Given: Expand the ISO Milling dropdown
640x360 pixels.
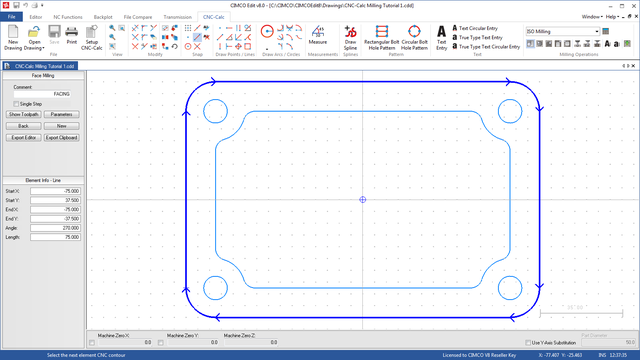Looking at the screenshot, I should (x=597, y=31).
